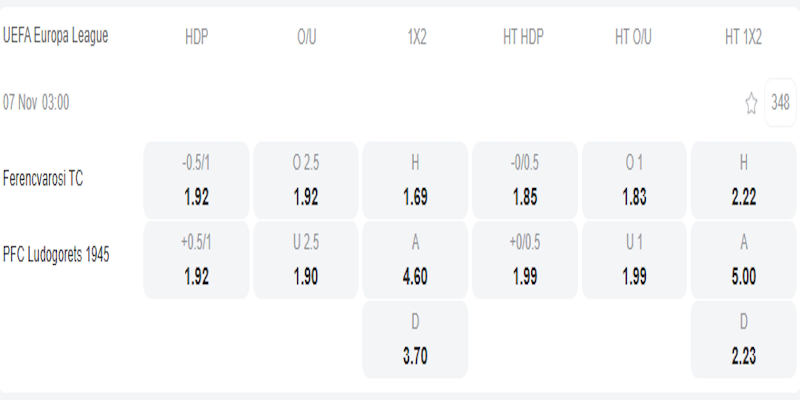Screen dimensions: 800x400
Task: Bet on away win at 4.60
Action: click(416, 259)
